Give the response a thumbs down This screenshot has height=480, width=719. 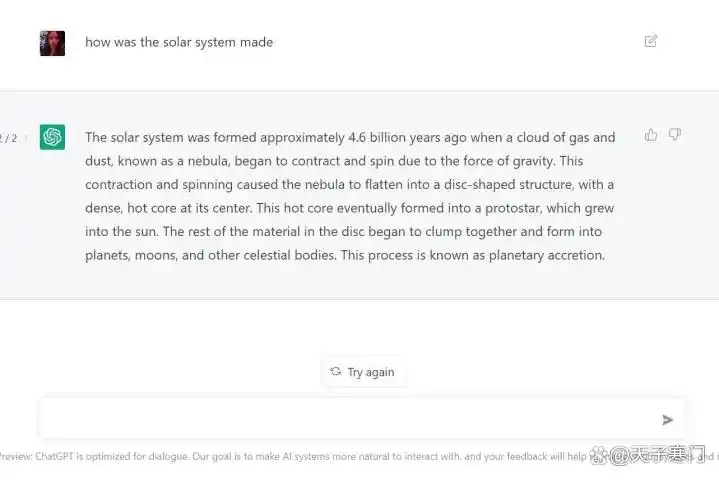click(x=675, y=134)
